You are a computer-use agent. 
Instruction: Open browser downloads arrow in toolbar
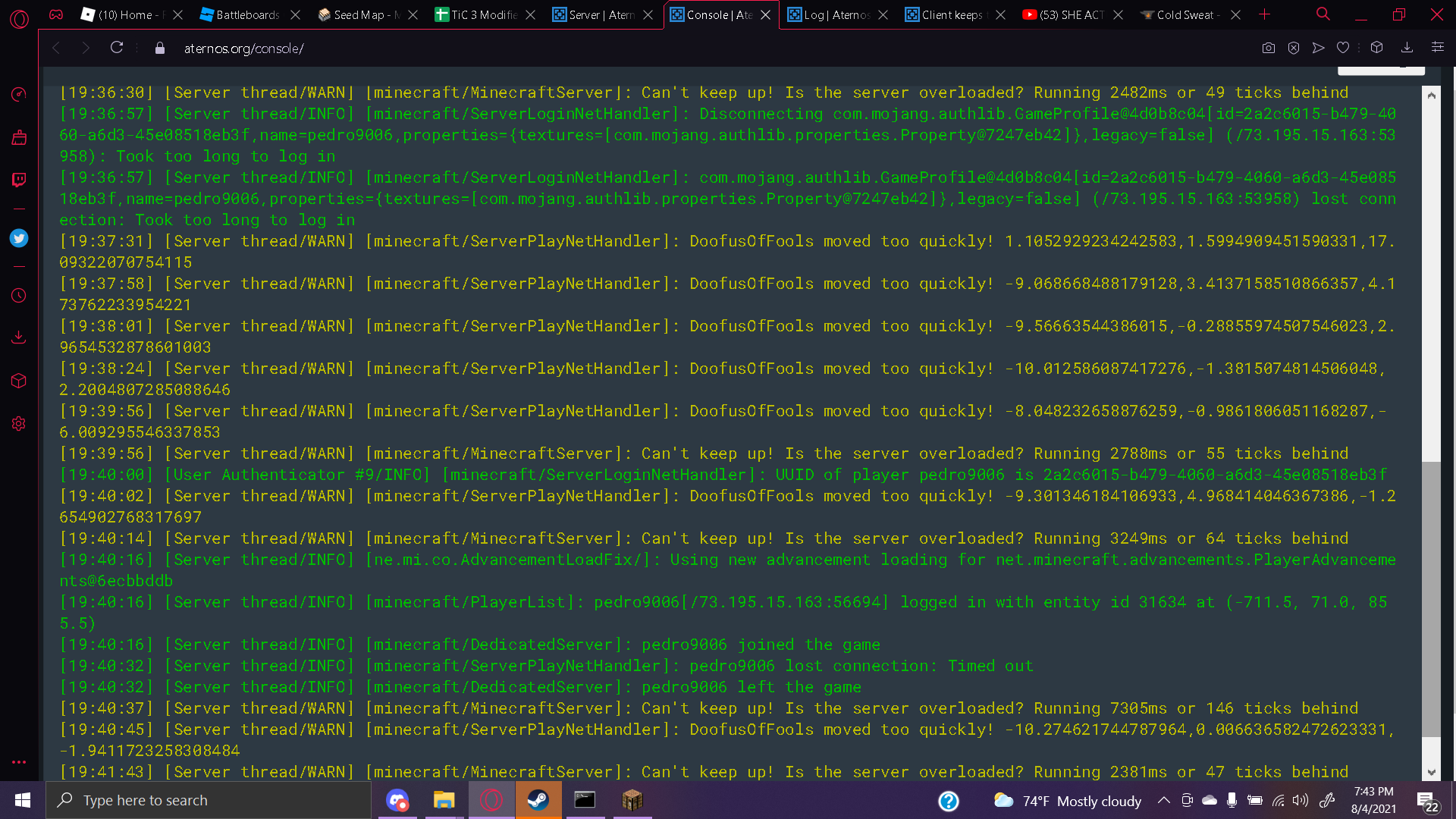point(1407,48)
